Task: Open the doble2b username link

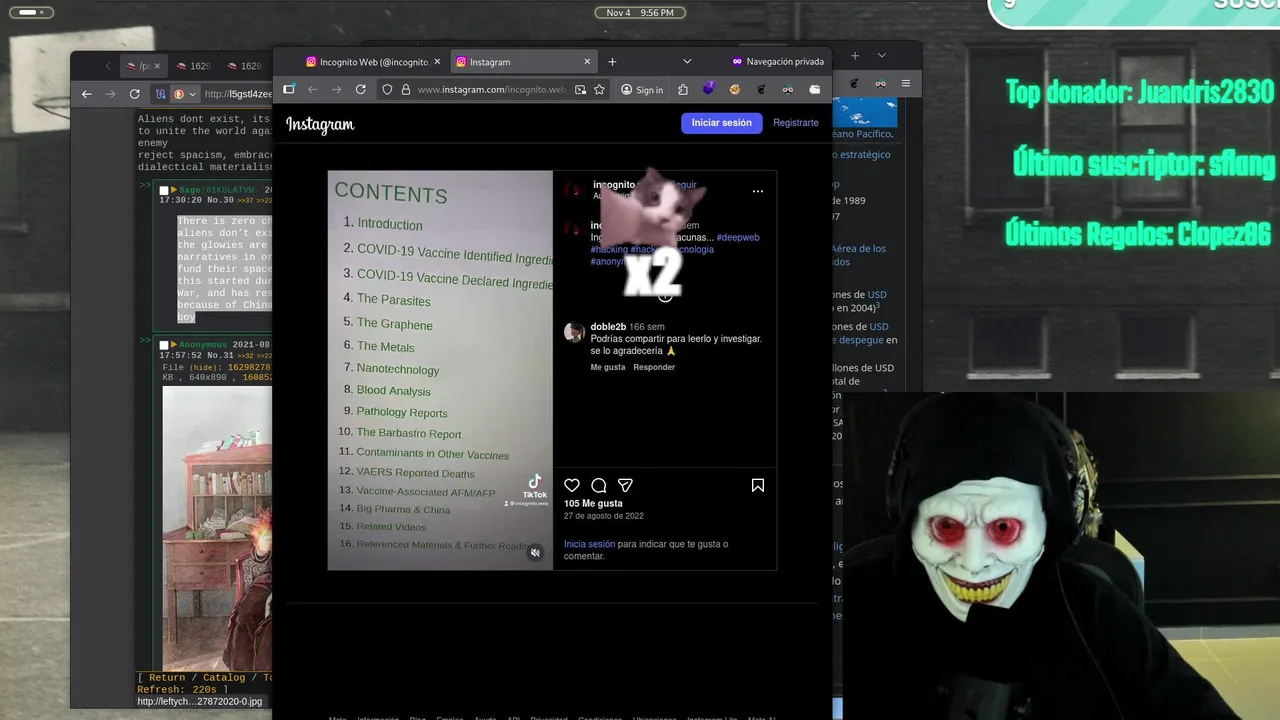Action: pyautogui.click(x=608, y=327)
